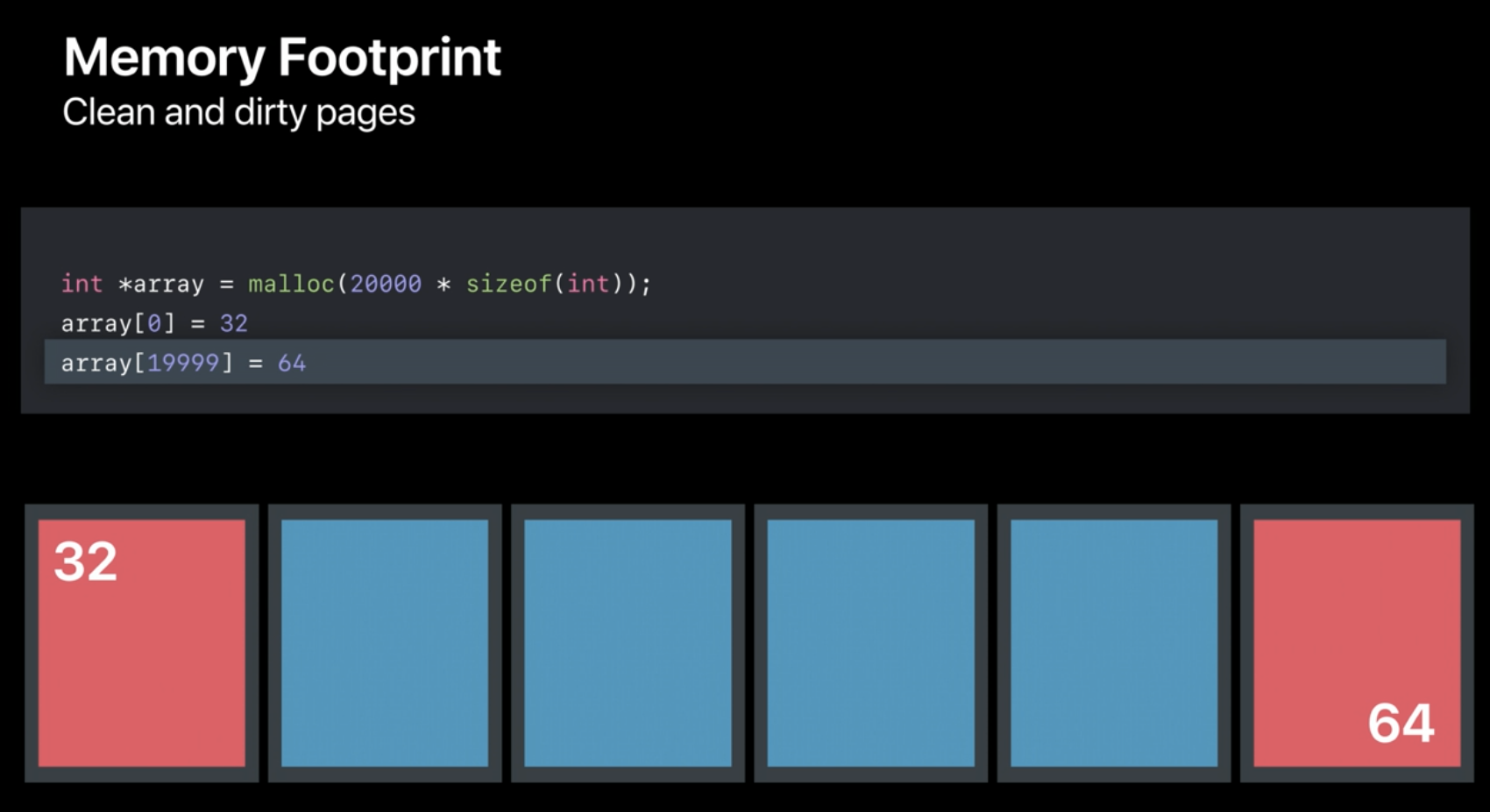1490x812 pixels.
Task: Click the red page block labeled 32
Action: [x=142, y=643]
